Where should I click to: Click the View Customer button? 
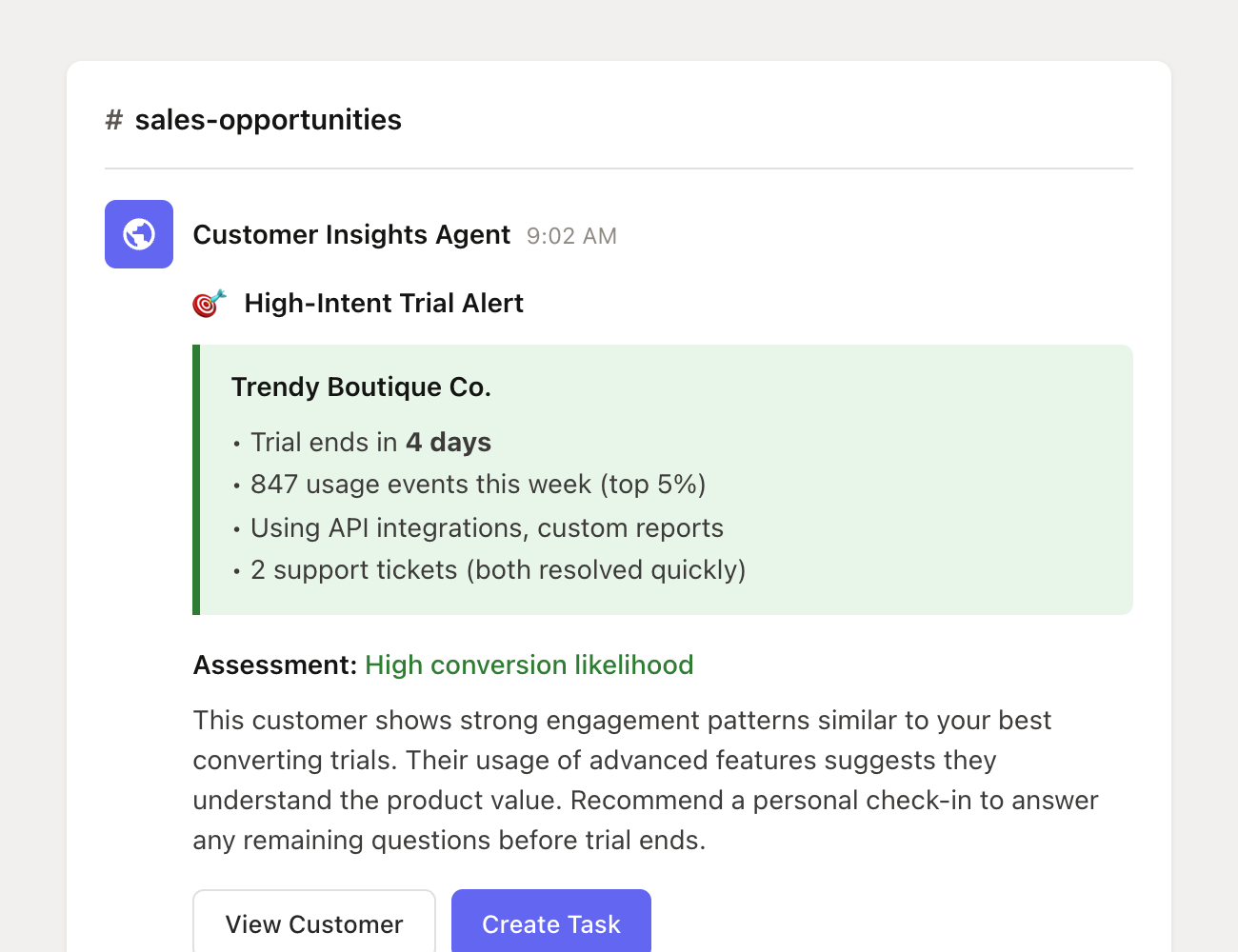click(313, 923)
